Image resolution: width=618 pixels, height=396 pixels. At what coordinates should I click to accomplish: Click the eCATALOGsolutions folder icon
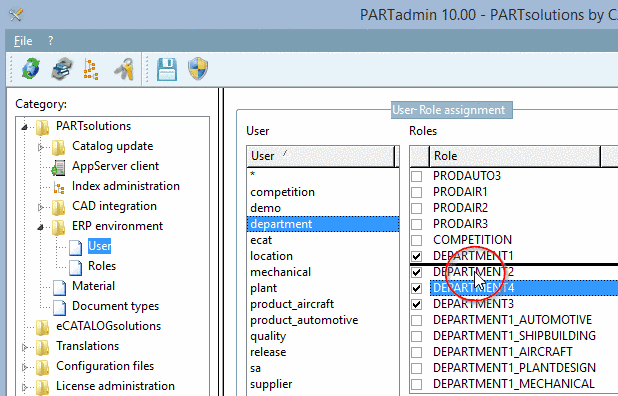[43, 327]
